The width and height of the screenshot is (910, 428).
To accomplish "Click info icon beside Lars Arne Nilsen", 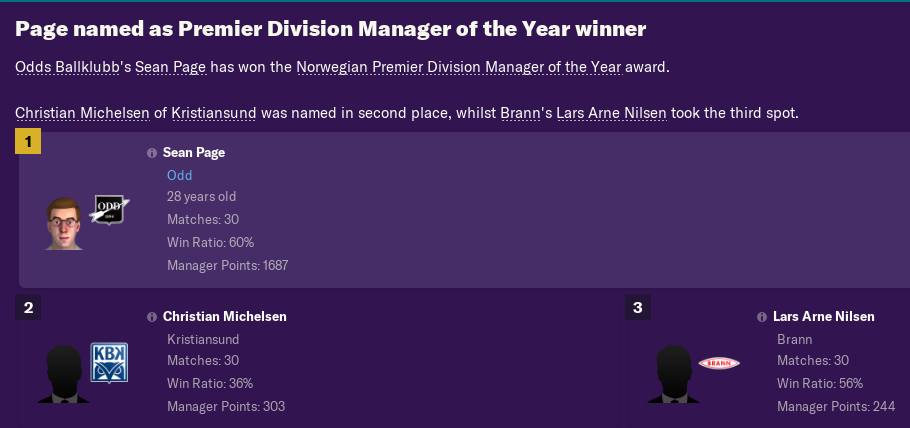I will point(762,317).
